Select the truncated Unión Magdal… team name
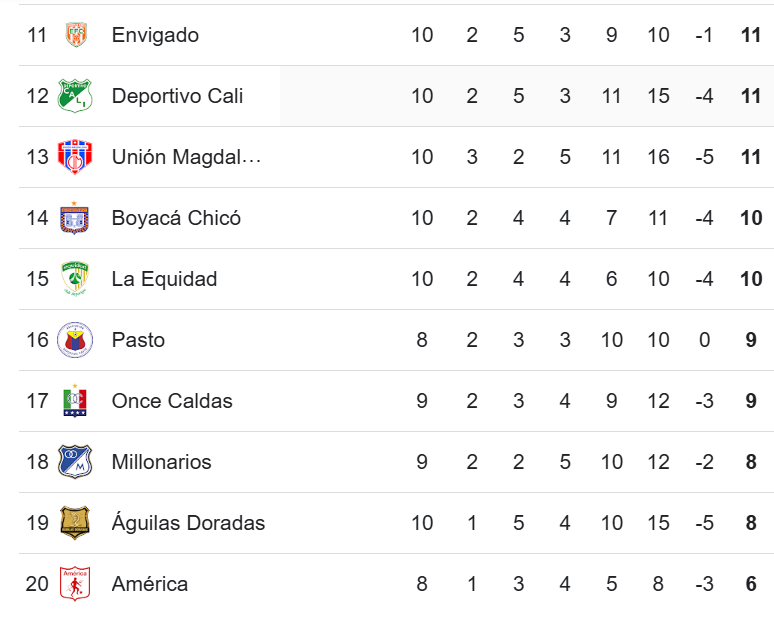774x619 pixels. [186, 157]
